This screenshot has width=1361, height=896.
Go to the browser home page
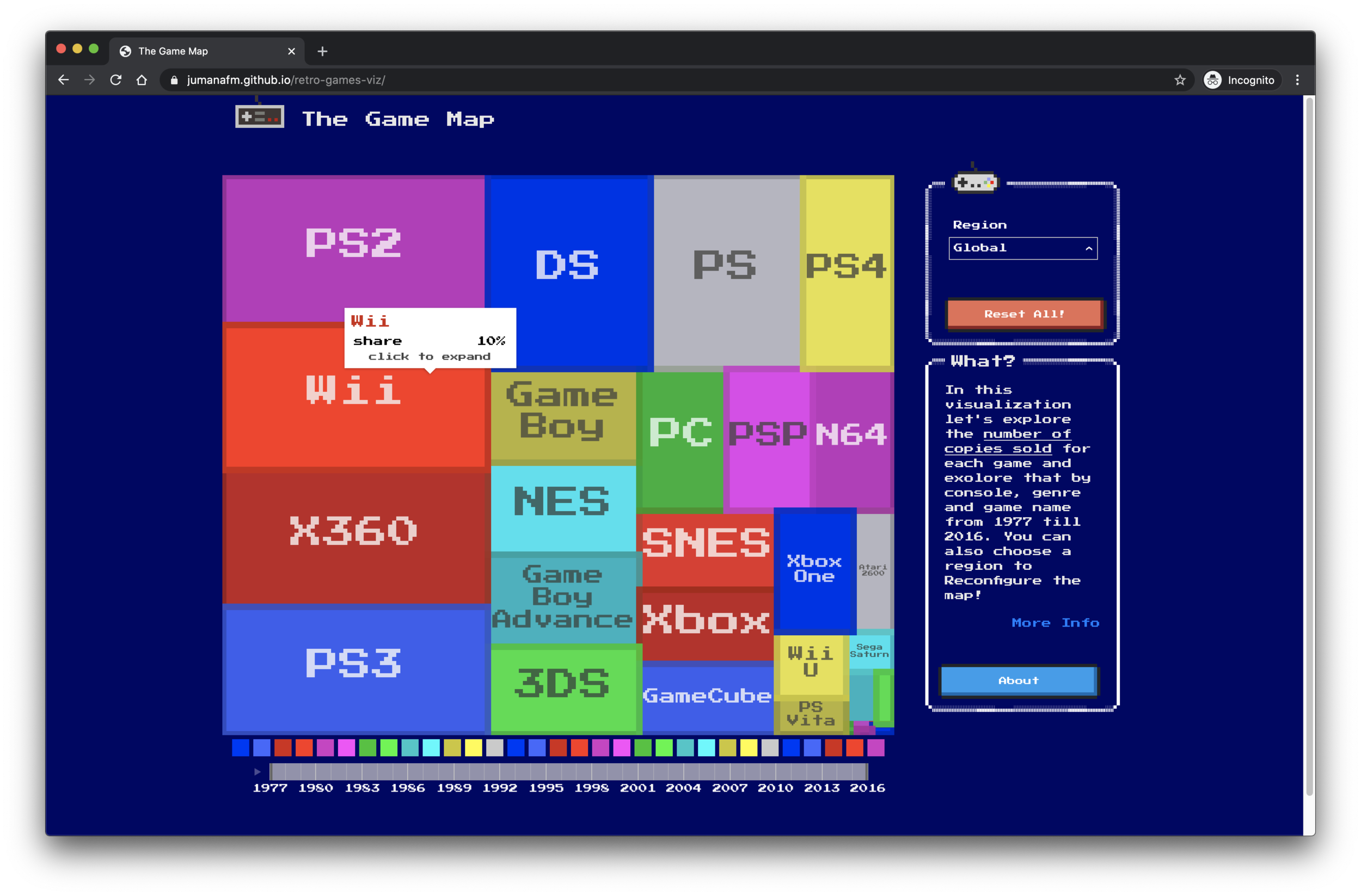(x=142, y=80)
